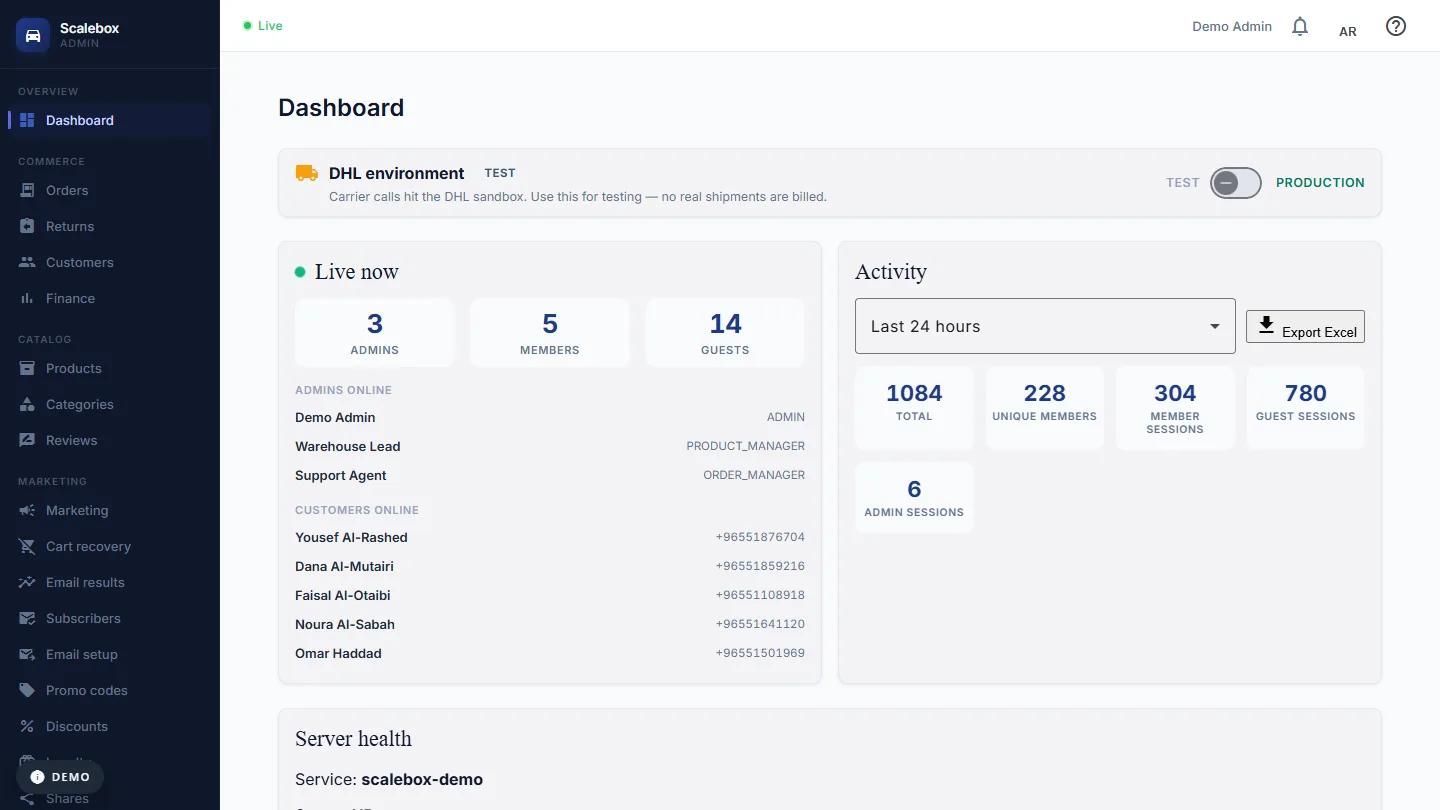1440x810 pixels.
Task: Open Promo codes in the sidebar
Action: (x=110, y=690)
